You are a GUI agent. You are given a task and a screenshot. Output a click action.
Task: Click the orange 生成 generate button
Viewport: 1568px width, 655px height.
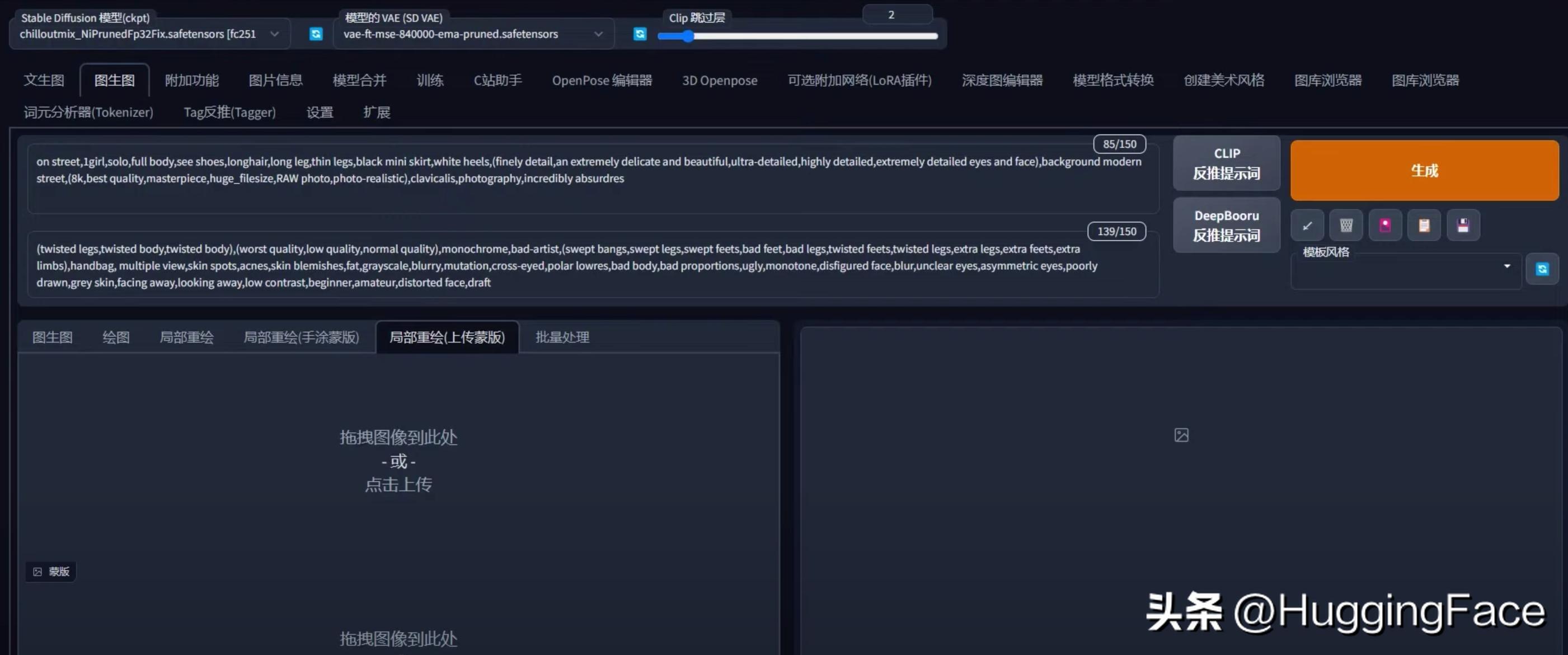click(x=1424, y=170)
